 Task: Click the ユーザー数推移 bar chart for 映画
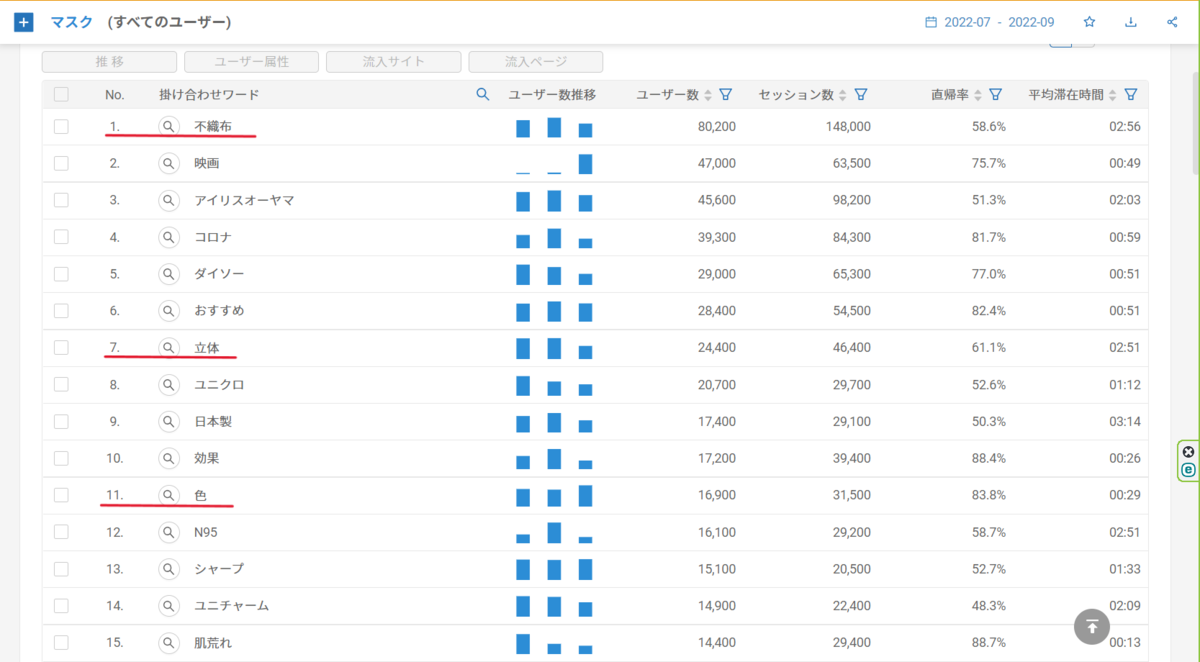(x=554, y=164)
